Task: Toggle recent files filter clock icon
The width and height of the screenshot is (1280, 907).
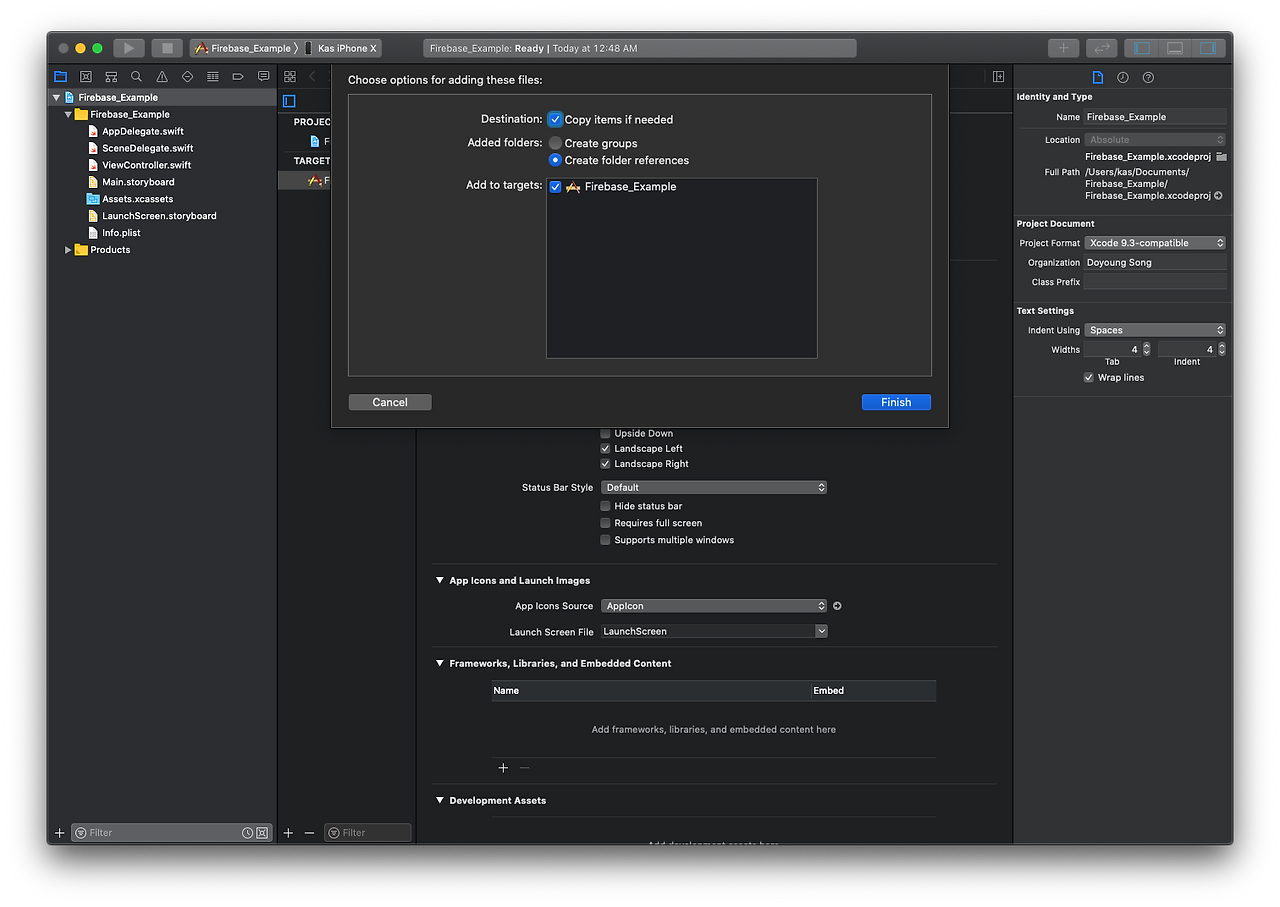Action: pos(247,833)
